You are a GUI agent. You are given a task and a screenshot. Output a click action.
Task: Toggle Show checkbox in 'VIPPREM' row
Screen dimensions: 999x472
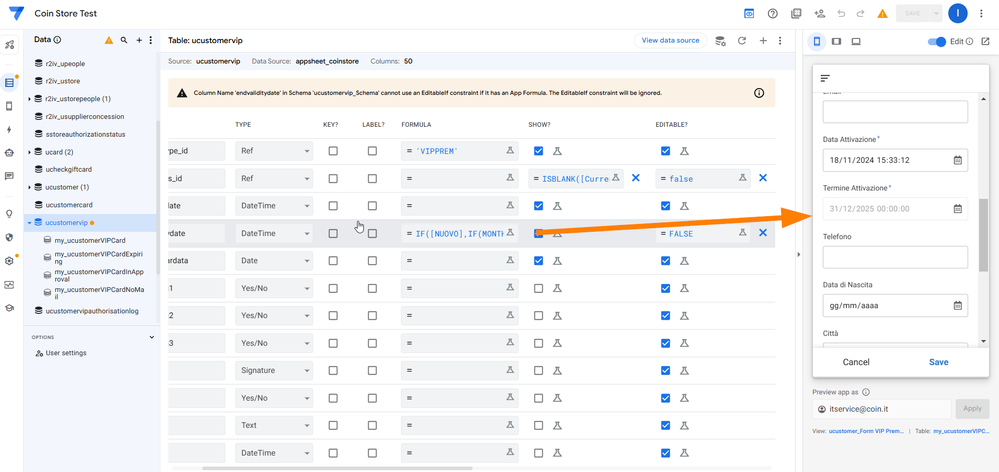tap(538, 151)
